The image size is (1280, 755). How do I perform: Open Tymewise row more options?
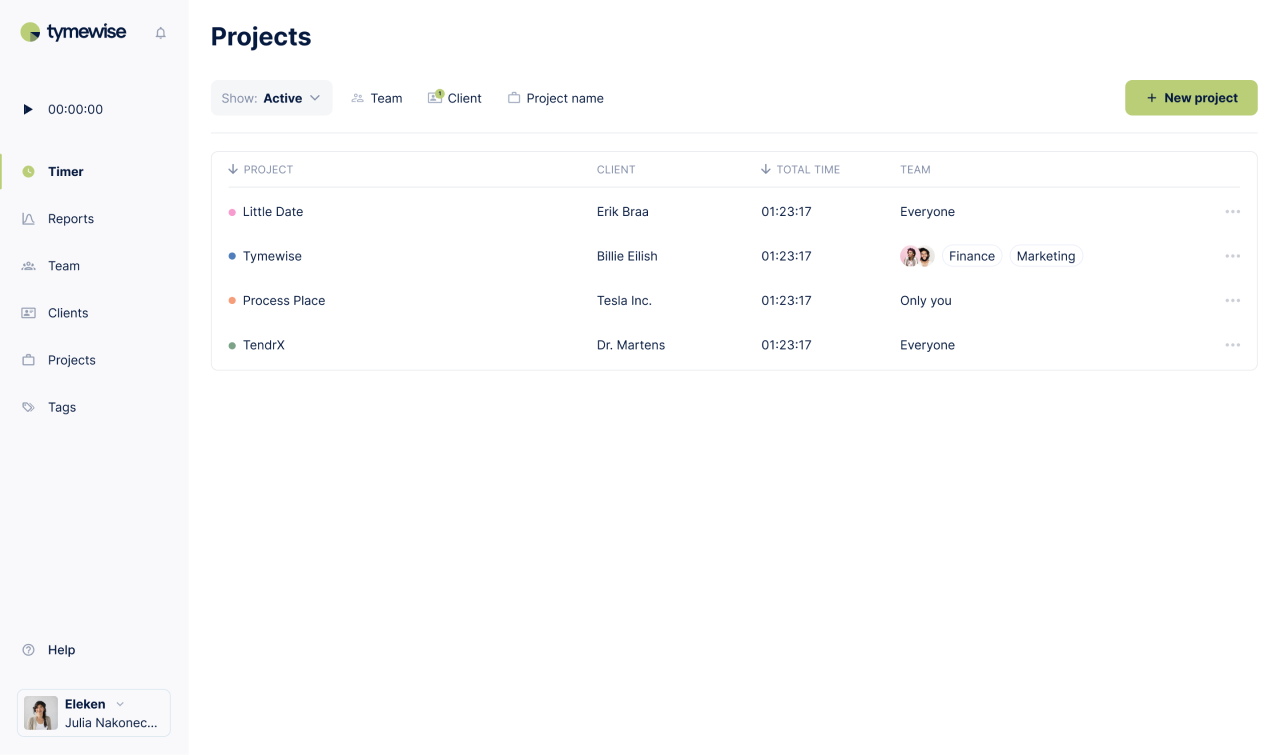1233,256
